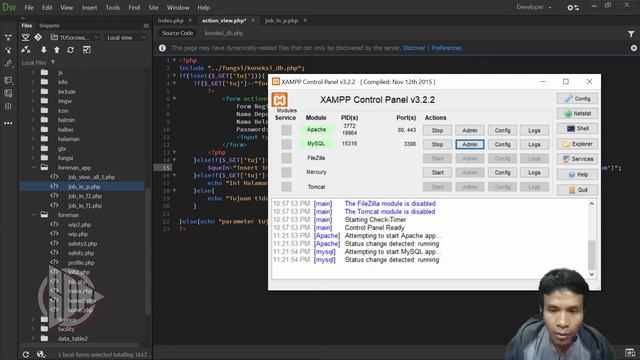Start the Mercury module

click(x=437, y=173)
